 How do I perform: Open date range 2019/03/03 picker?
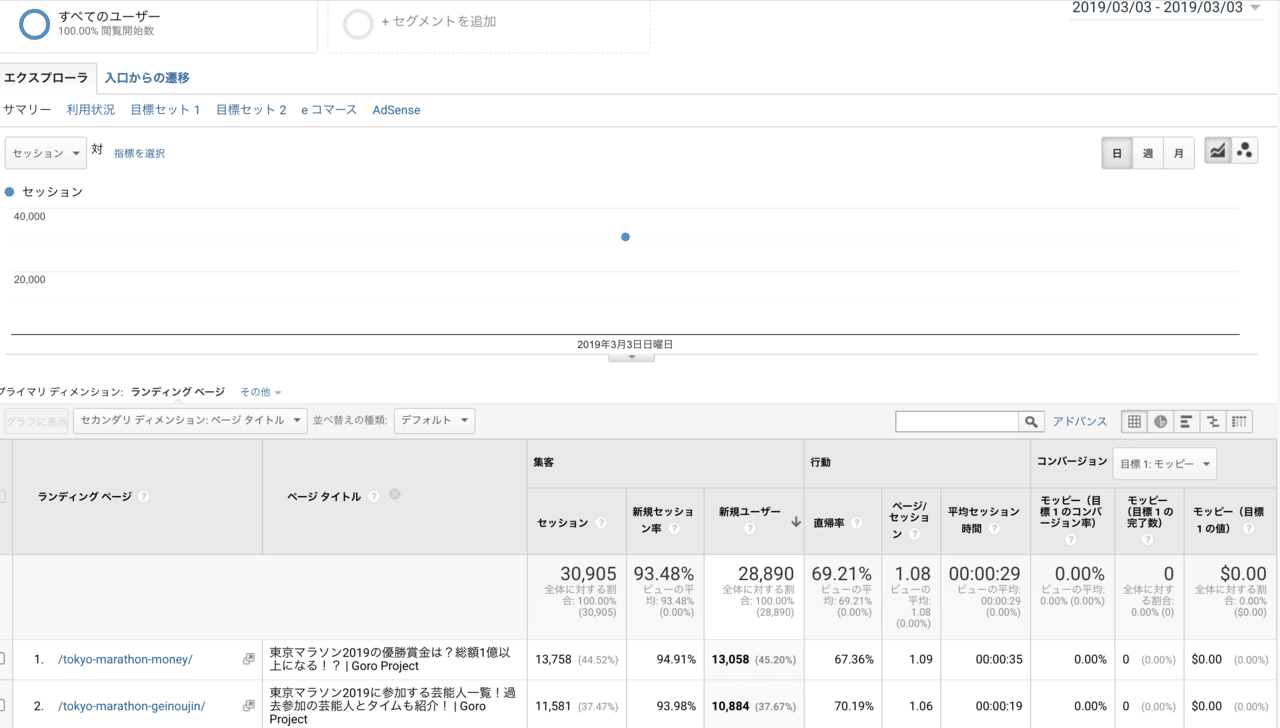tap(1165, 8)
